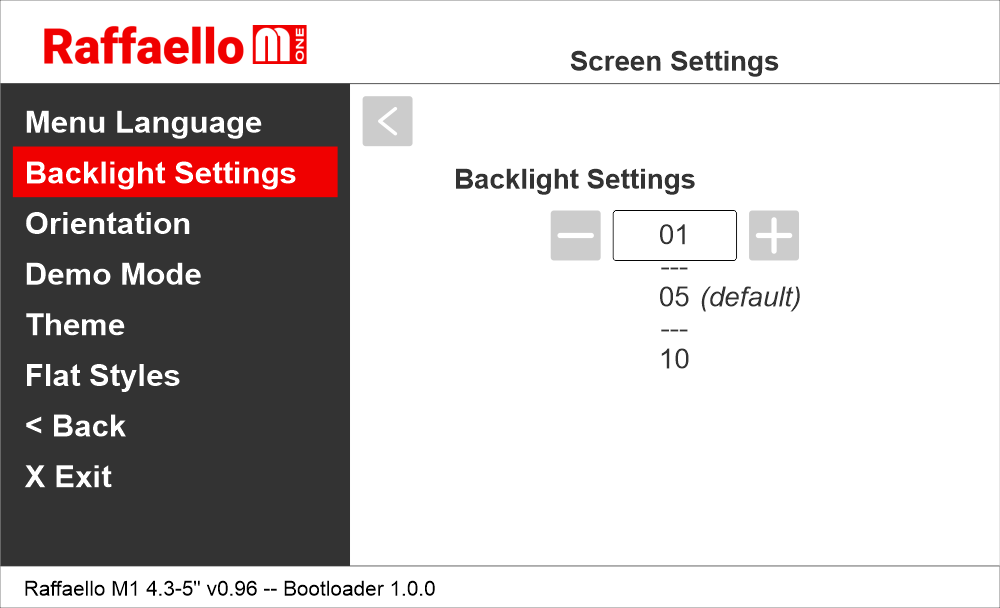Click the Screen Settings page title
This screenshot has height=608, width=1000.
click(x=674, y=62)
